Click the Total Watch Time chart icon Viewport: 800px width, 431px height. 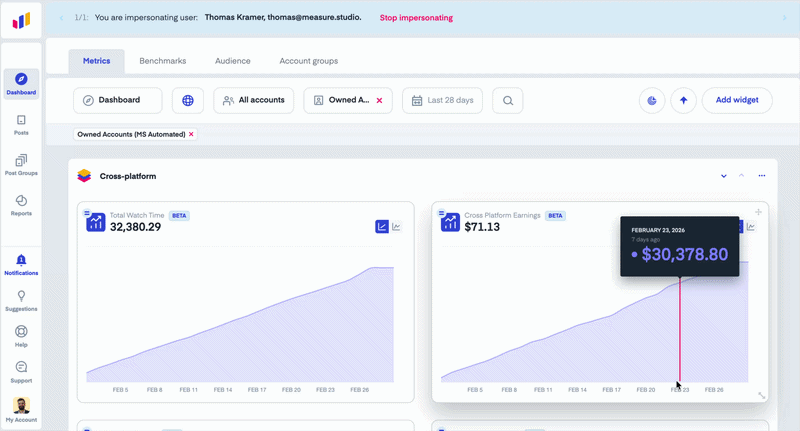[x=96, y=222]
